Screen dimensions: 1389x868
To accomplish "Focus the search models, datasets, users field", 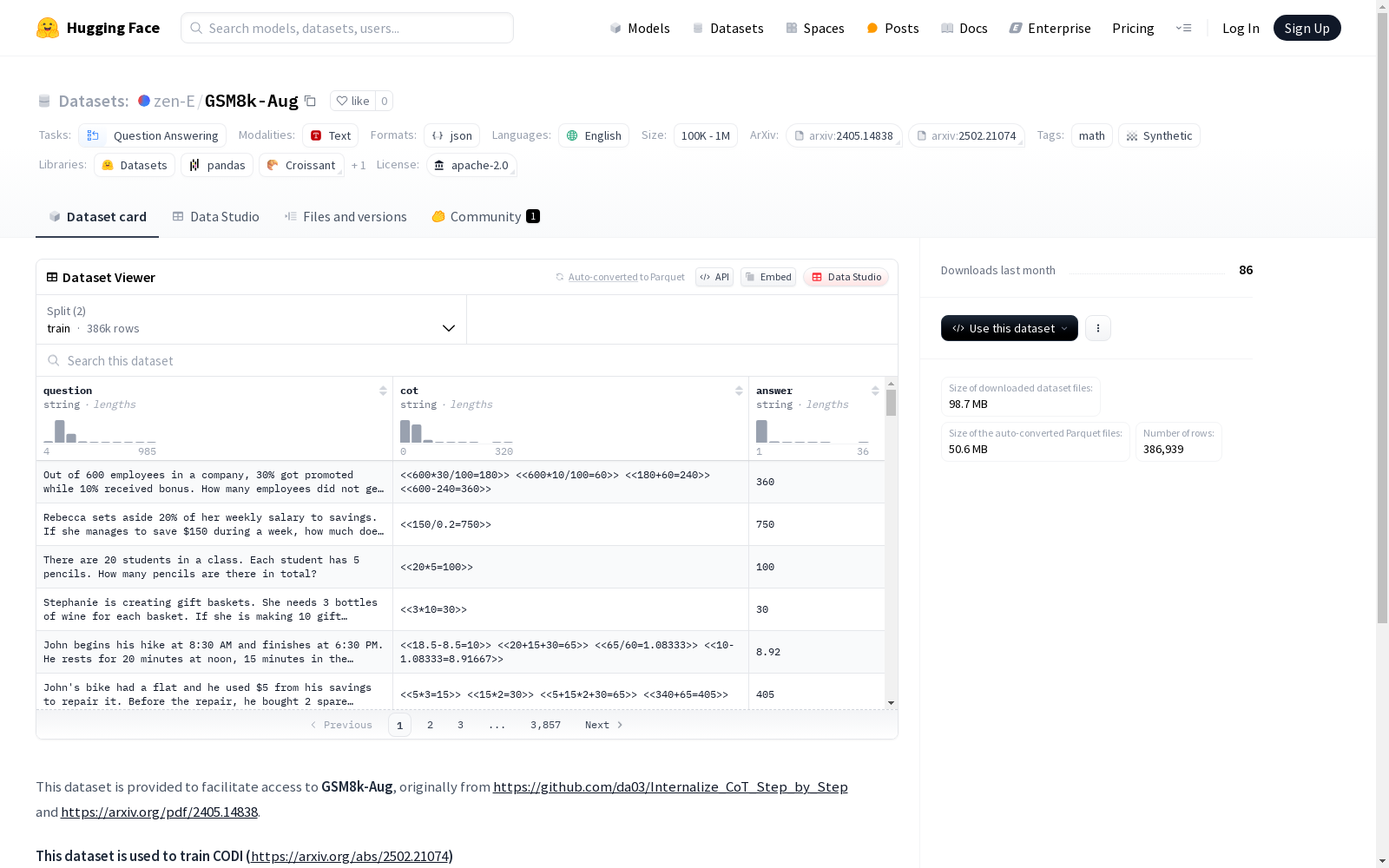I will pyautogui.click(x=347, y=28).
